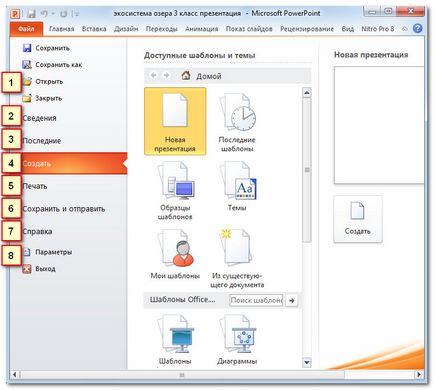Screen dimensions: 434x390
Task: Select the Новая презентация template
Action: tap(175, 121)
